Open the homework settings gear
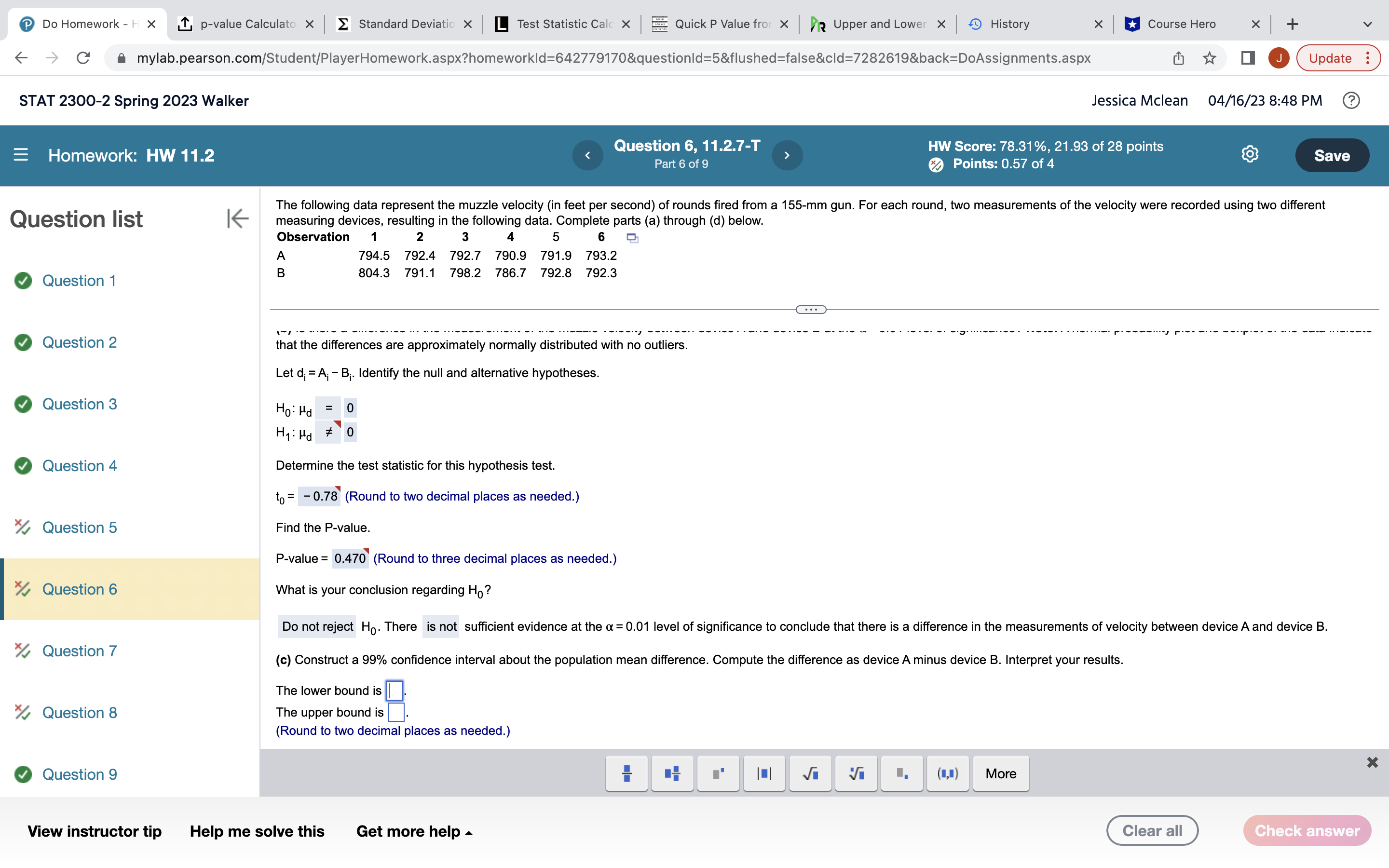Screen dimensions: 1389x868 point(1249,154)
